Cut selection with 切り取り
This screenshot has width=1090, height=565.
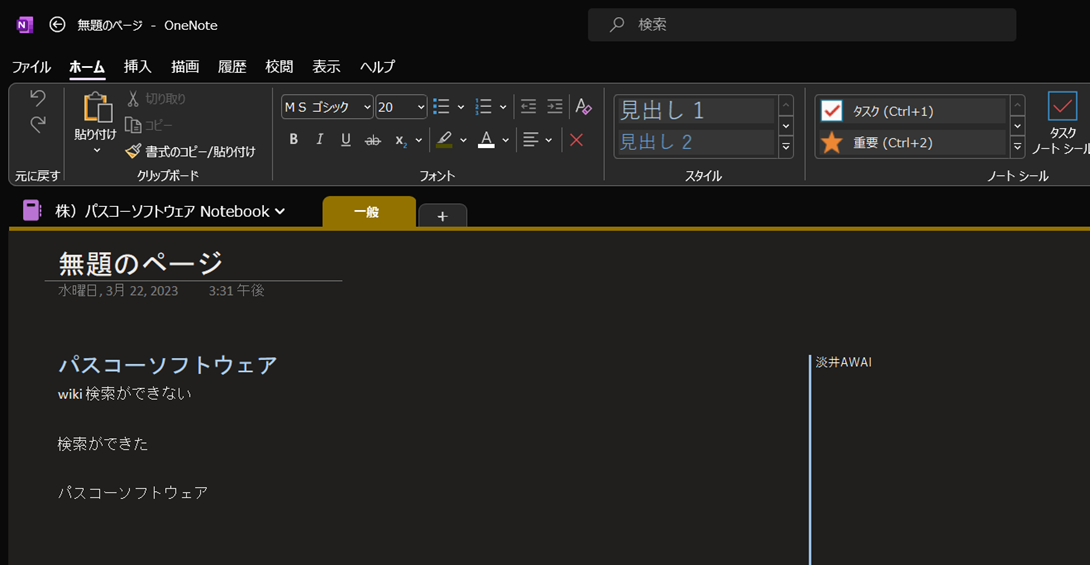[156, 99]
